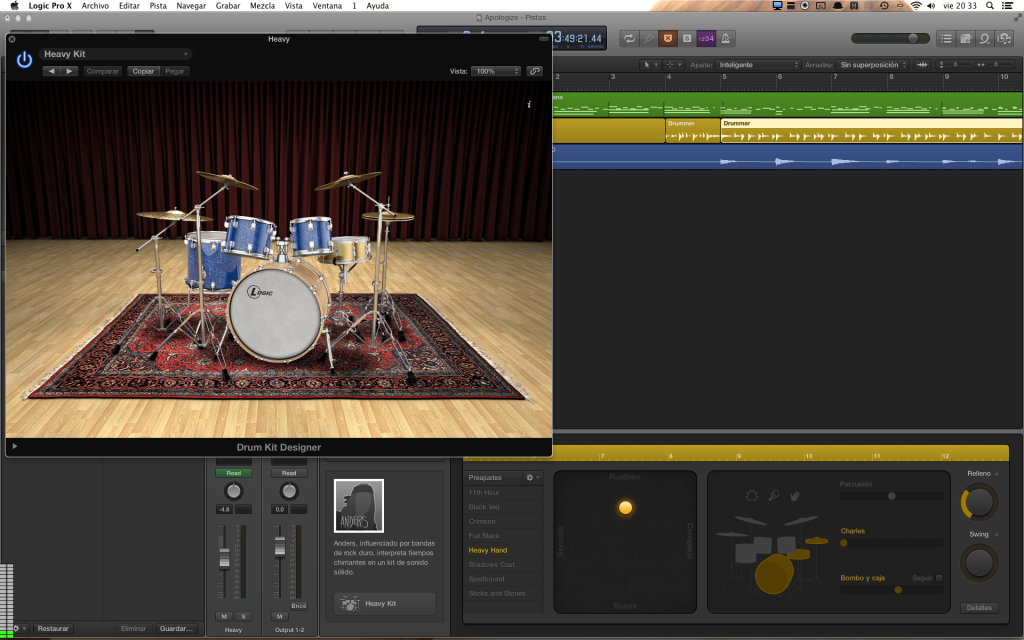Select the handclap percussion icon
This screenshot has height=640, width=1024.
pos(794,496)
